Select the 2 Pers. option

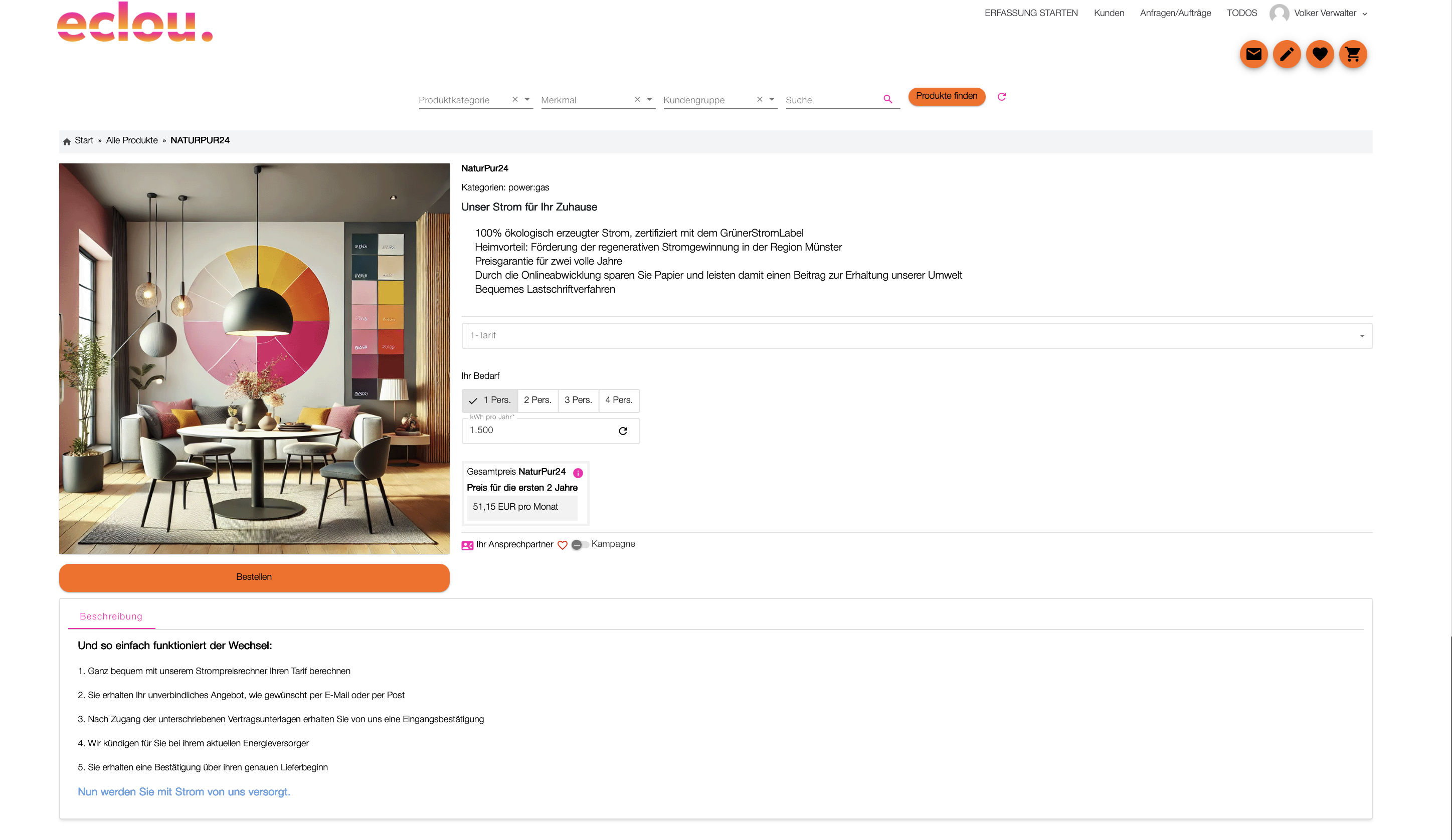tap(537, 400)
